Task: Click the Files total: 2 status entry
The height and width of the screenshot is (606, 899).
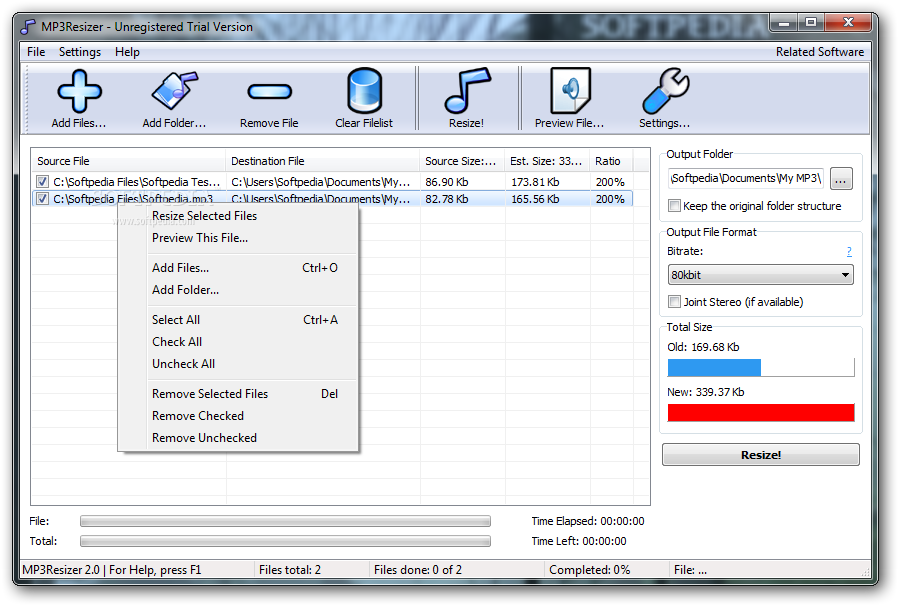Action: tap(290, 570)
